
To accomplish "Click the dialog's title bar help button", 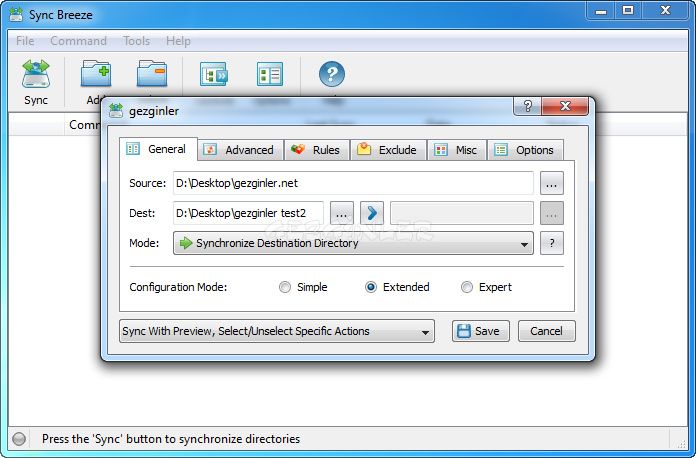I will (x=527, y=106).
